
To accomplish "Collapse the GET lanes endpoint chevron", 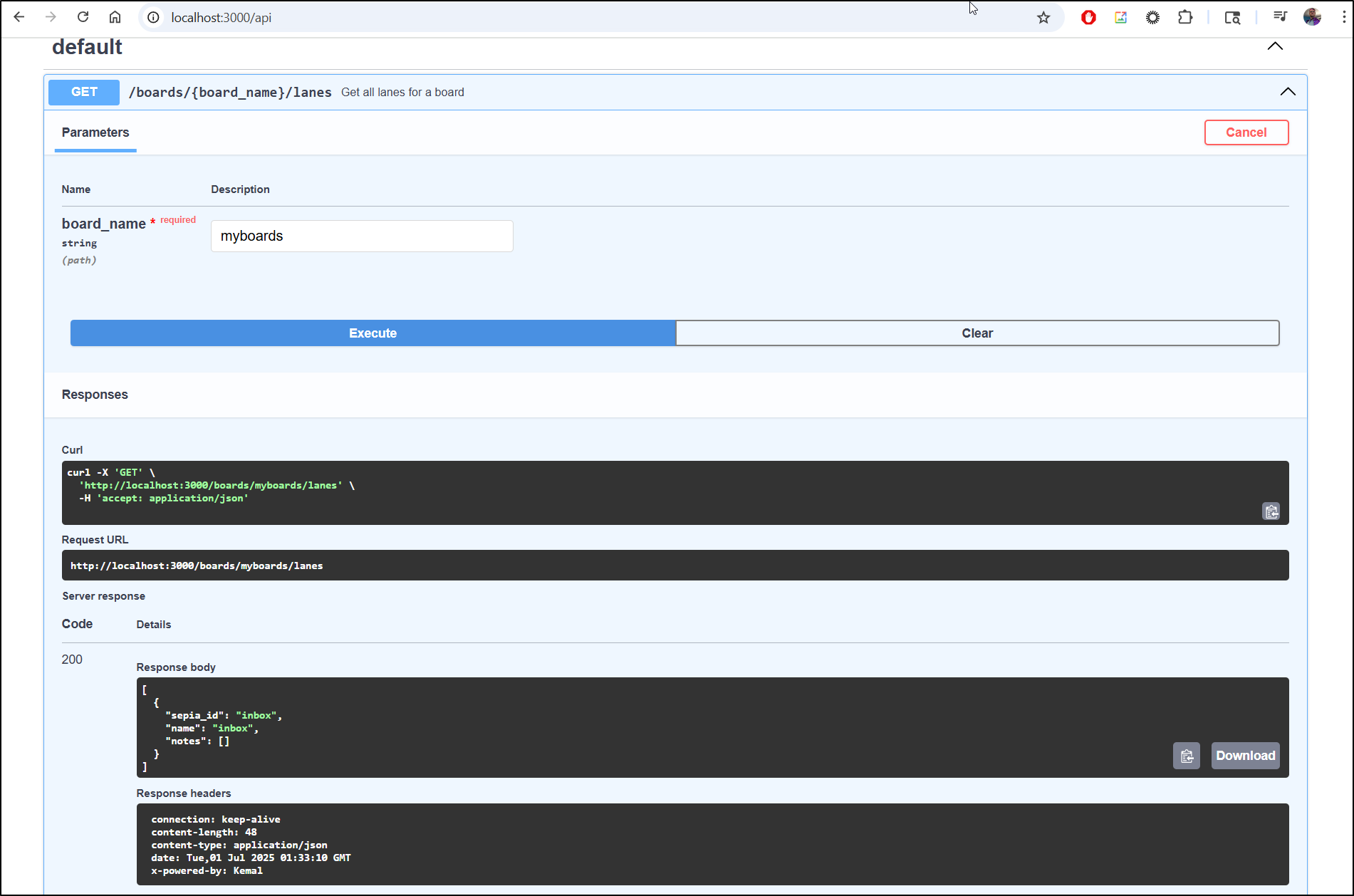I will tap(1287, 92).
